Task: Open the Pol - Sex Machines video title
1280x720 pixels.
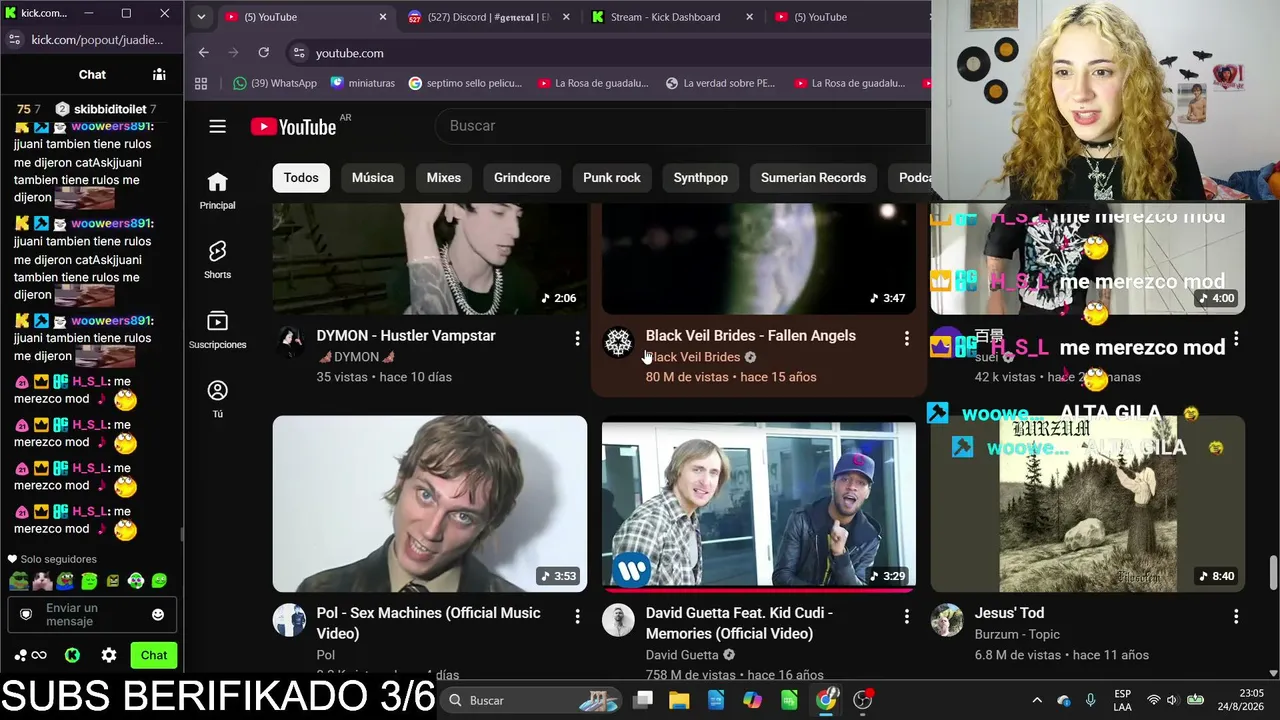Action: click(428, 623)
